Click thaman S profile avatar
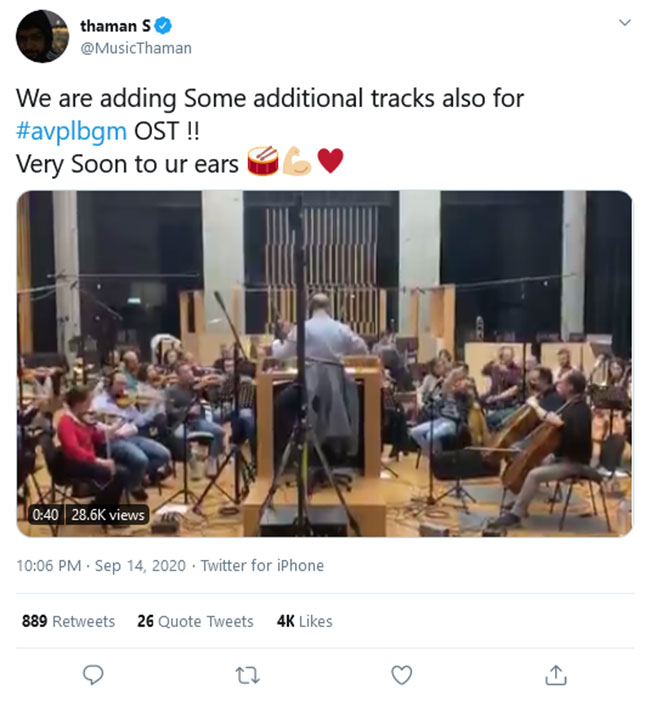This screenshot has width=650, height=701. [x=42, y=37]
